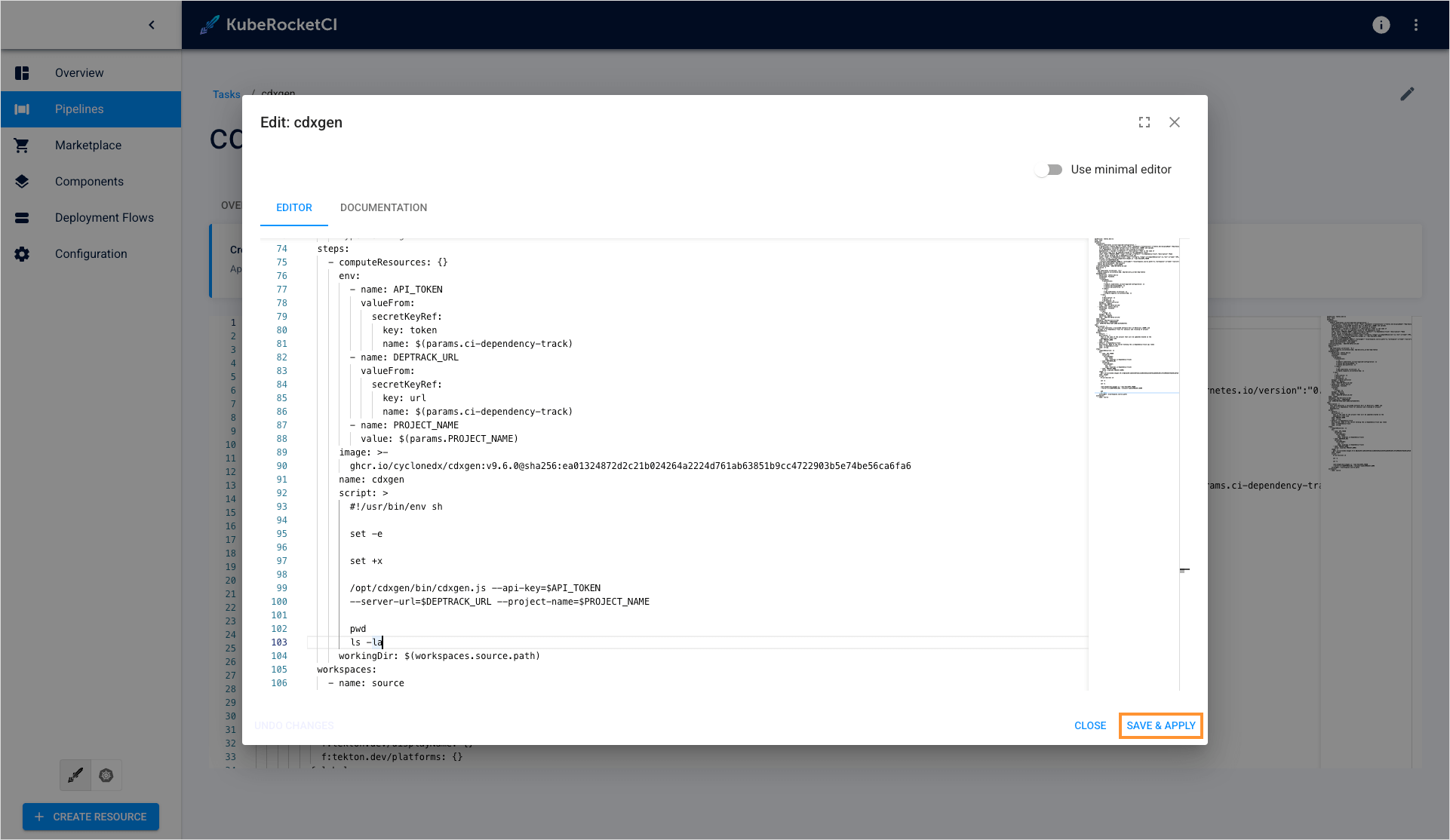The height and width of the screenshot is (840, 1450).
Task: Click the Deployment Flows icon
Action: (22, 218)
